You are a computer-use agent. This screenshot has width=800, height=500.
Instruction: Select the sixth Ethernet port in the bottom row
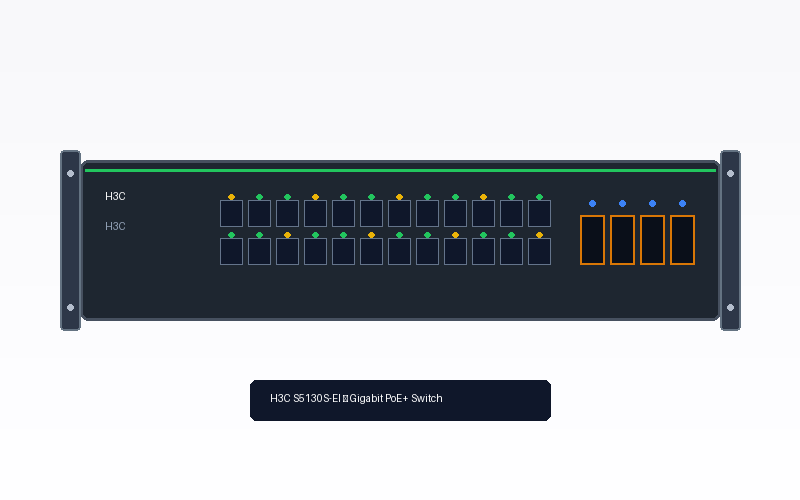(371, 252)
